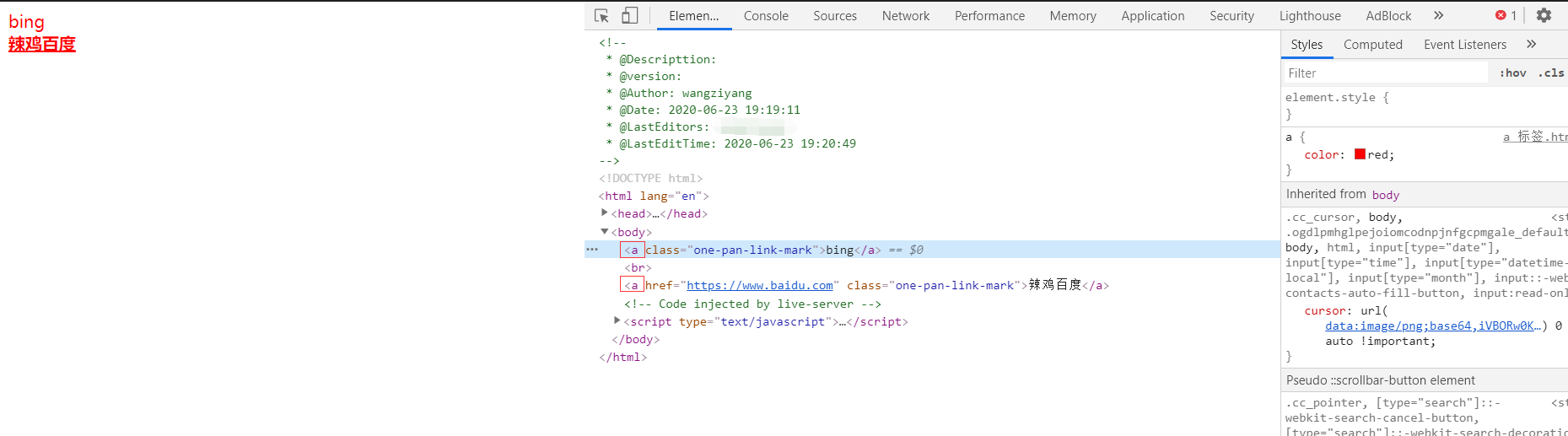Select the html lang="en" node
The height and width of the screenshot is (436, 1568).
click(x=654, y=196)
